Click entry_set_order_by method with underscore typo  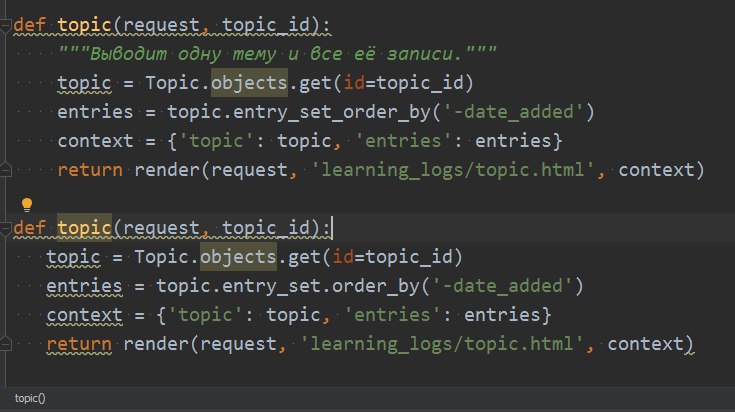click(331, 112)
